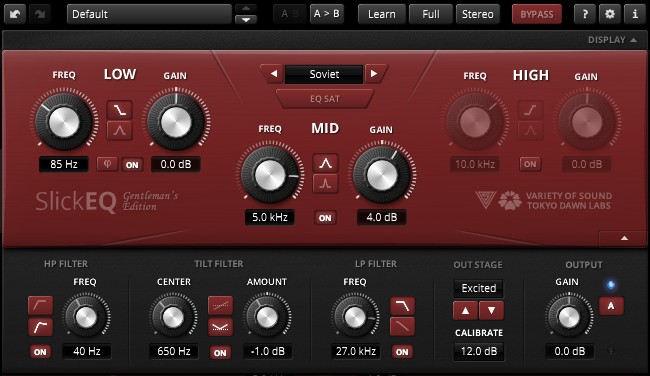The height and width of the screenshot is (376, 650).
Task: Click tilt filter AMOUNT knob
Action: 267,317
